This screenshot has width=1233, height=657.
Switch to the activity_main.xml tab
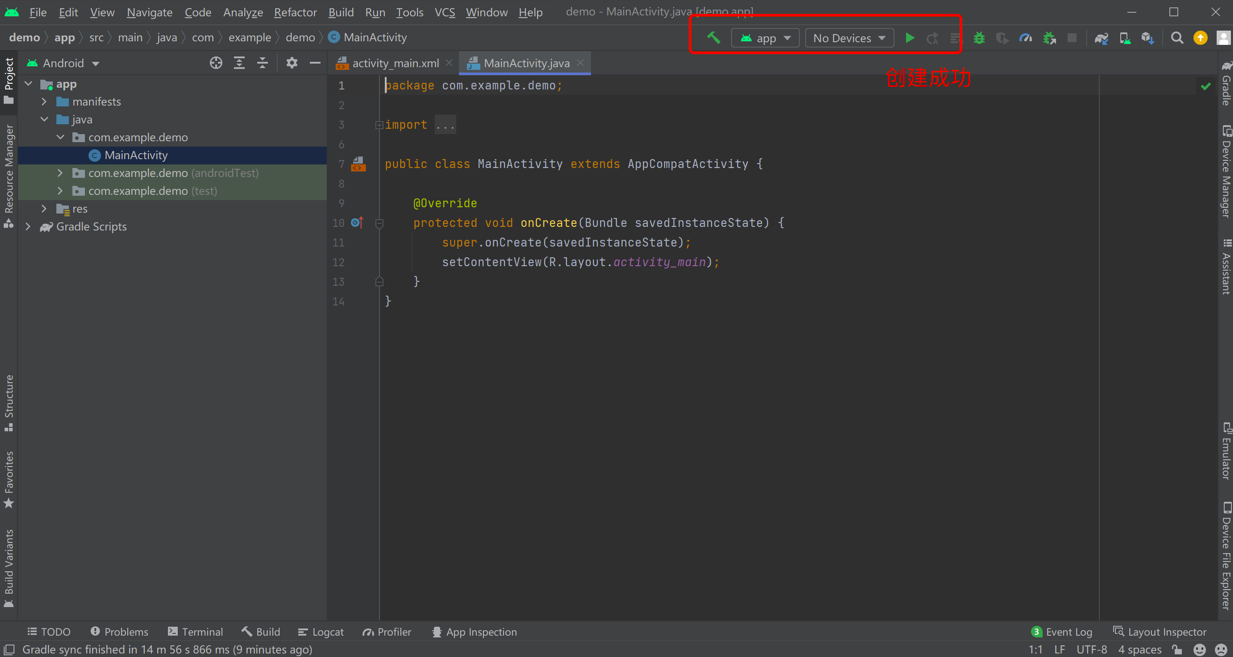[395, 63]
